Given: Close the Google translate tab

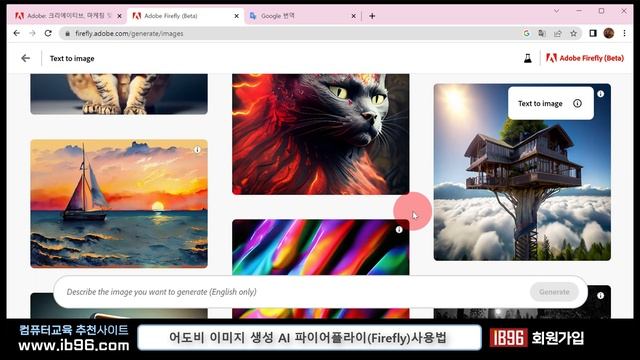Looking at the screenshot, I should (x=353, y=16).
